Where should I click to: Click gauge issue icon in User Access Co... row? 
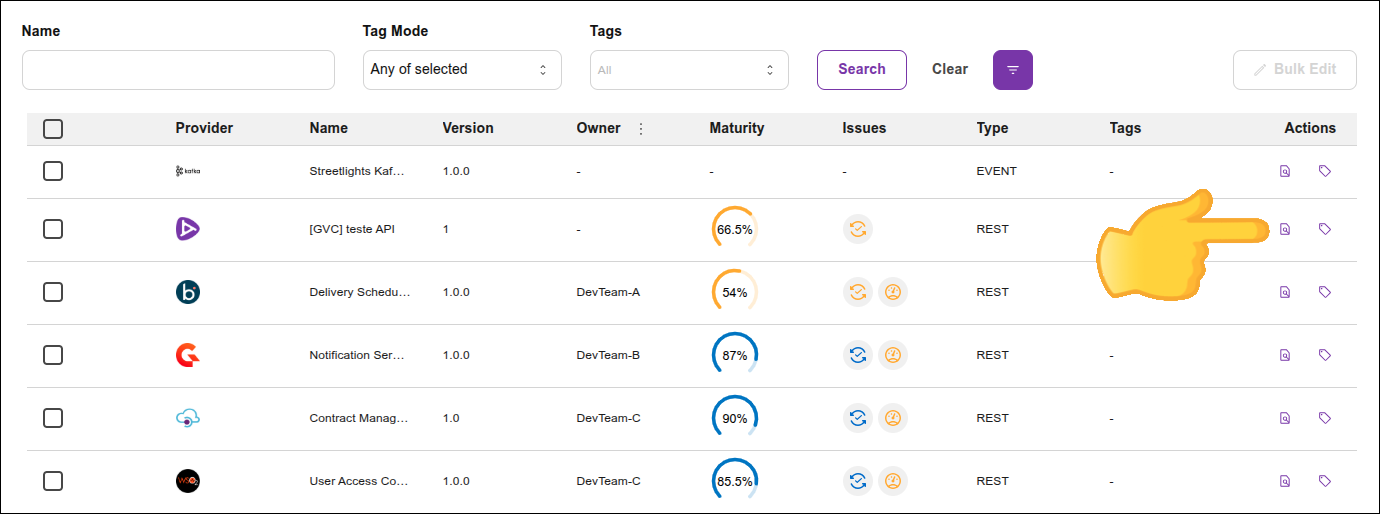coord(893,481)
